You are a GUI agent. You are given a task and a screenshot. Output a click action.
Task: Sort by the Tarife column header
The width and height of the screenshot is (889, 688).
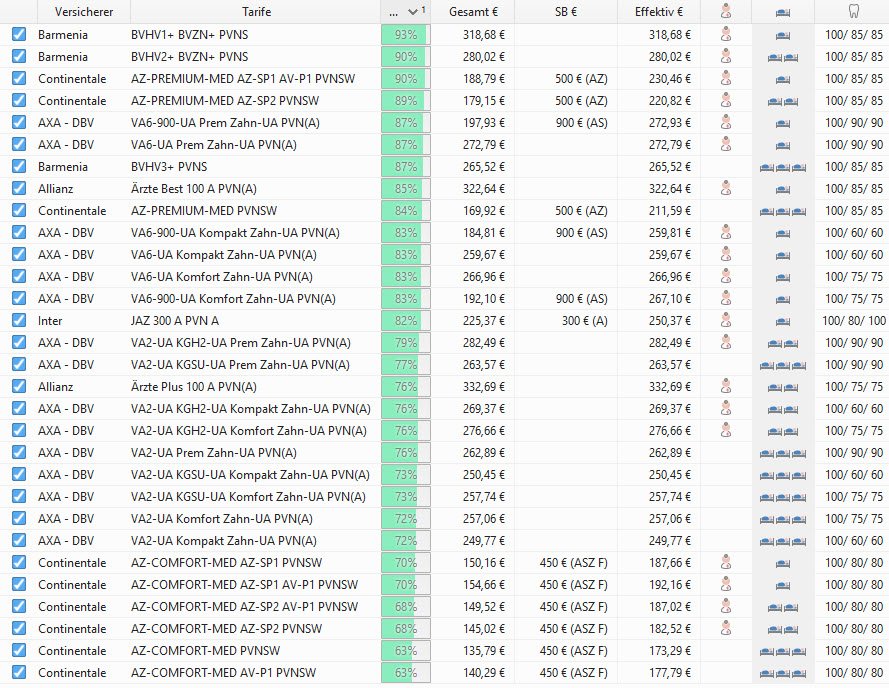[x=256, y=12]
